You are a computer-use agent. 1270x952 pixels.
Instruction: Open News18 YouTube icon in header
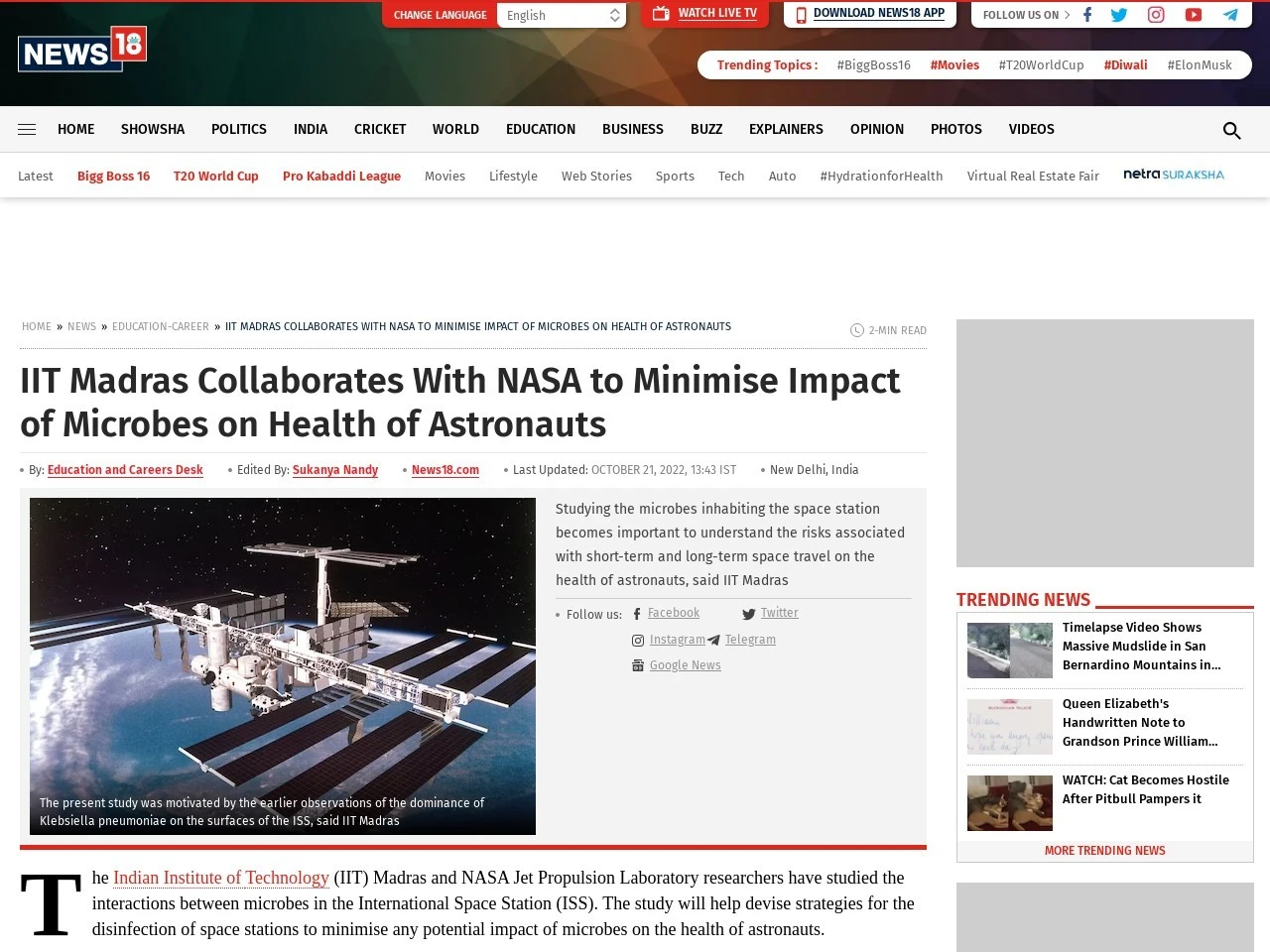(x=1194, y=15)
